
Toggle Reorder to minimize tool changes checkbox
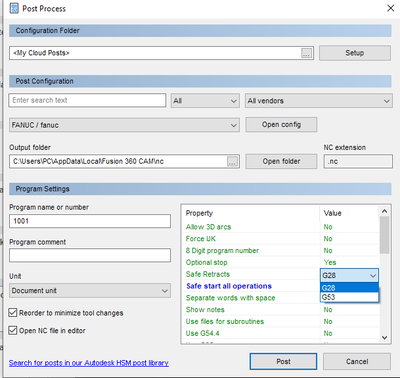(13, 313)
